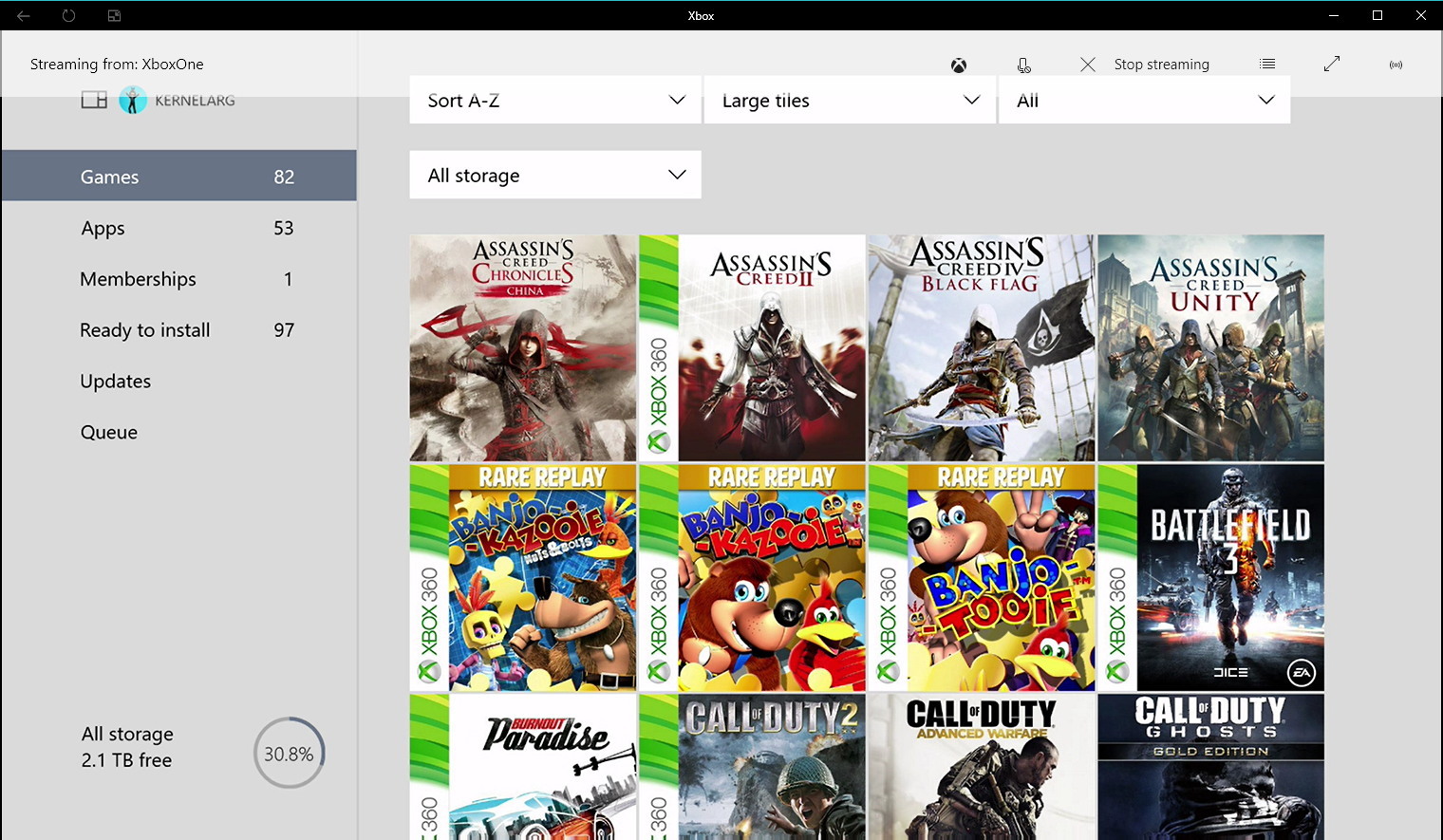The height and width of the screenshot is (840, 1443).
Task: Open the All storage dropdown
Action: coord(555,175)
